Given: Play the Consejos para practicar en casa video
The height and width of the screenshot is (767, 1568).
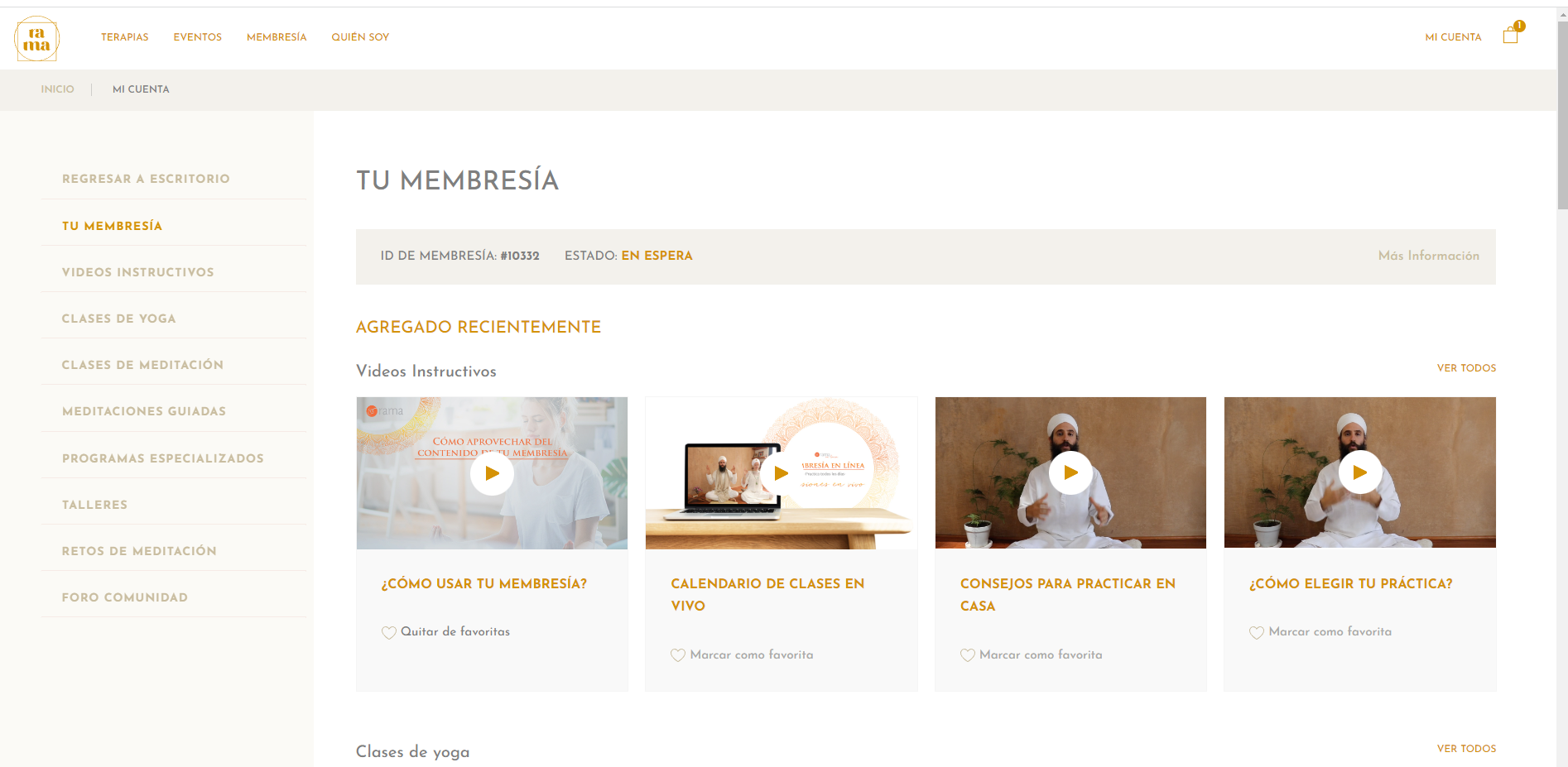Looking at the screenshot, I should [x=1070, y=472].
